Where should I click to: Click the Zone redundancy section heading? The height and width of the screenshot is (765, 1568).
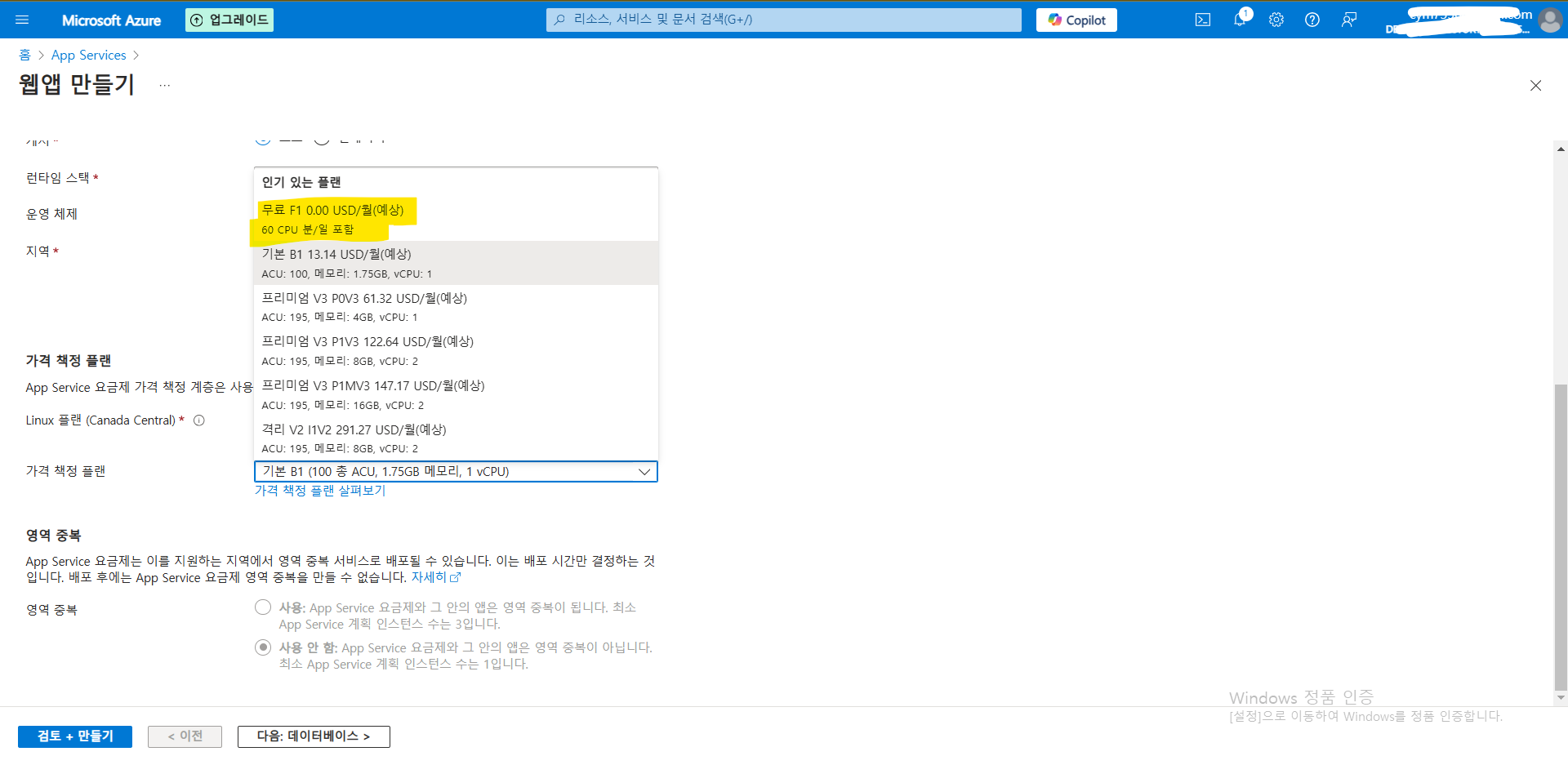[53, 536]
